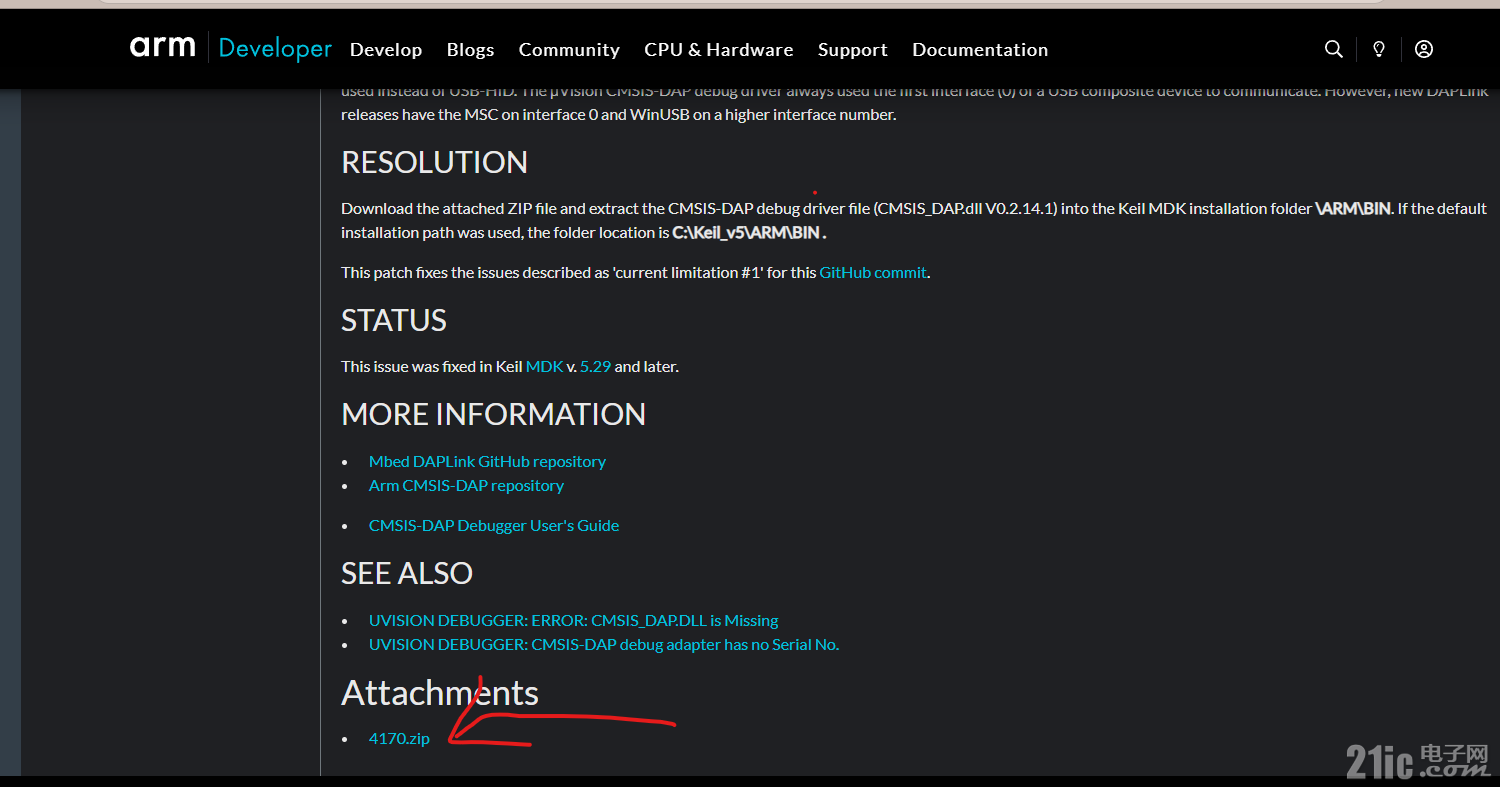
Task: Open CMSIS-DAP Debugger User's Guide
Action: pos(494,525)
